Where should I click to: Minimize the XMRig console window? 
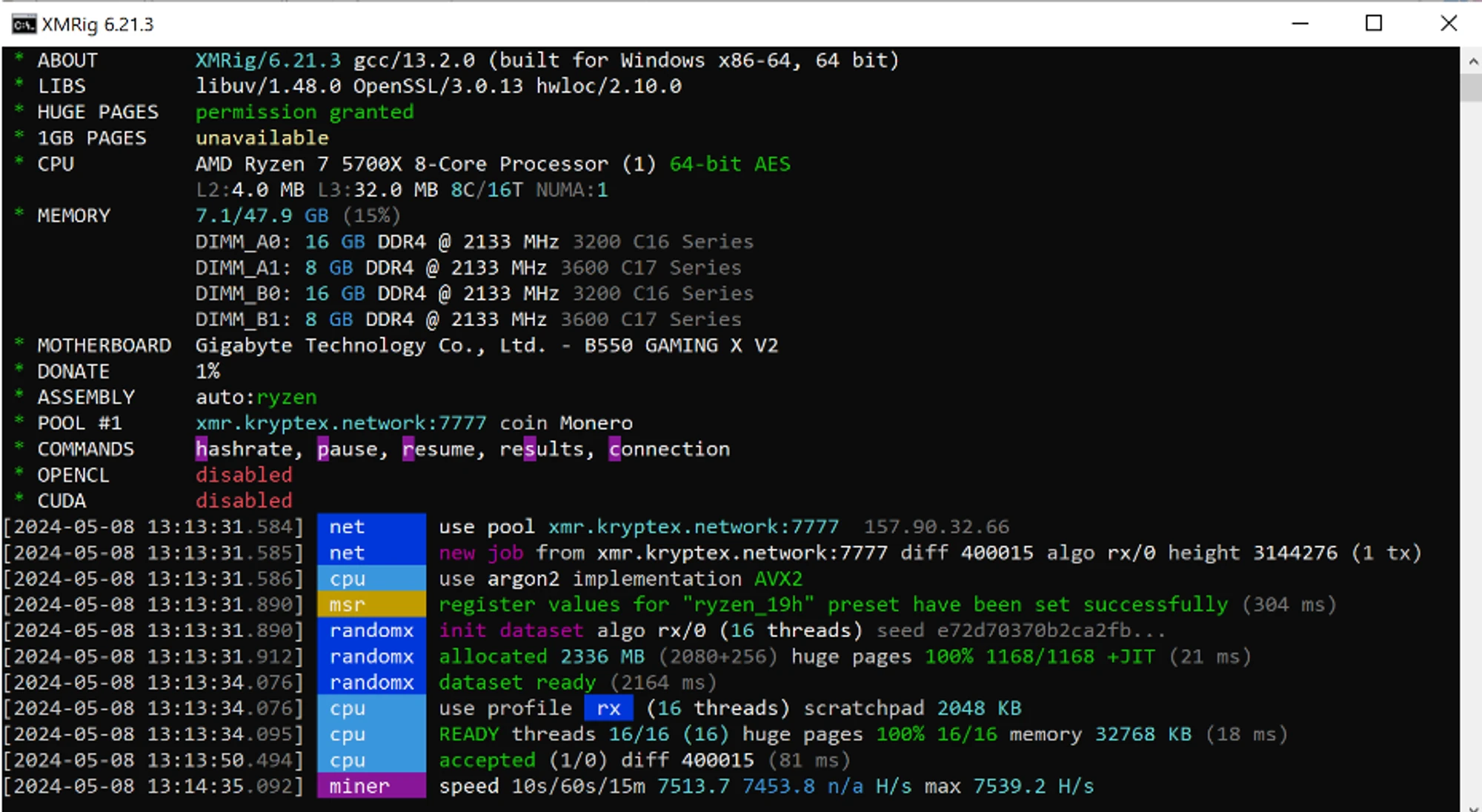tap(1300, 24)
